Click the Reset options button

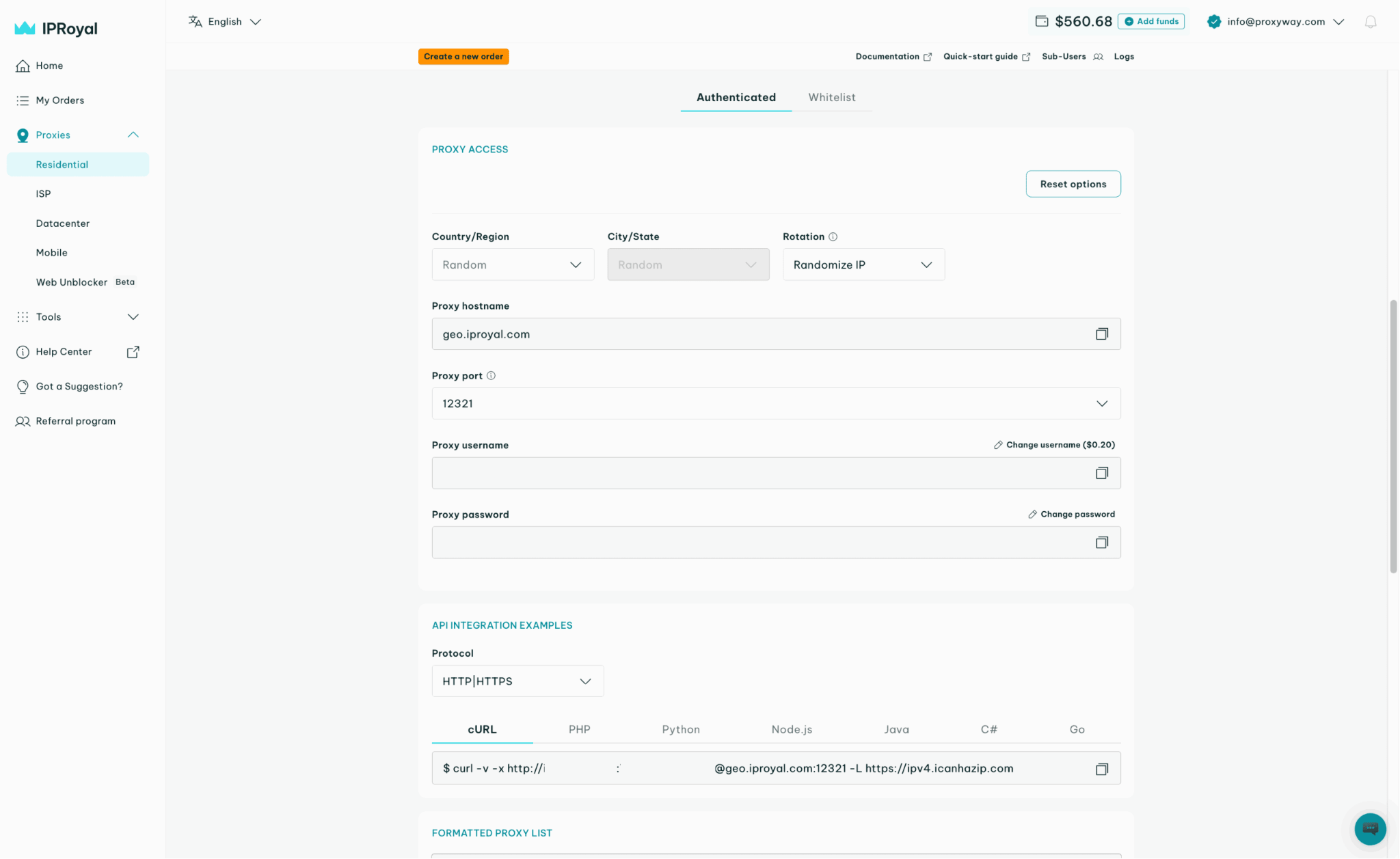point(1073,184)
